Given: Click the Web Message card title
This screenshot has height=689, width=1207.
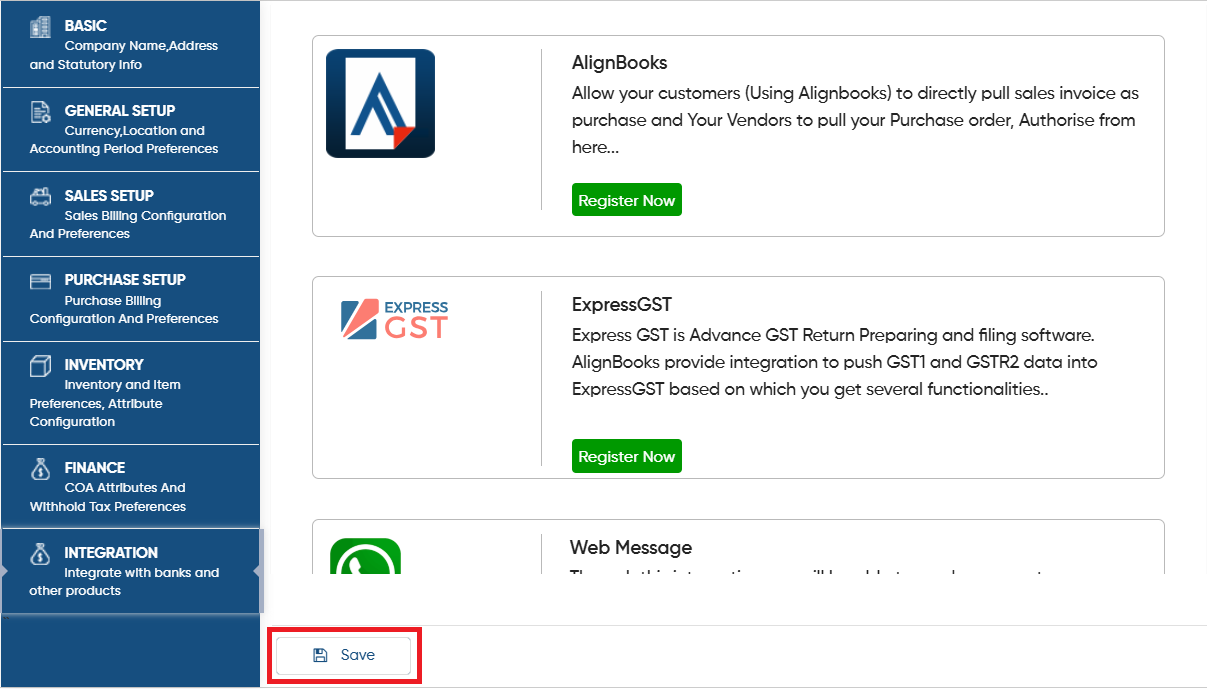Looking at the screenshot, I should tap(631, 548).
